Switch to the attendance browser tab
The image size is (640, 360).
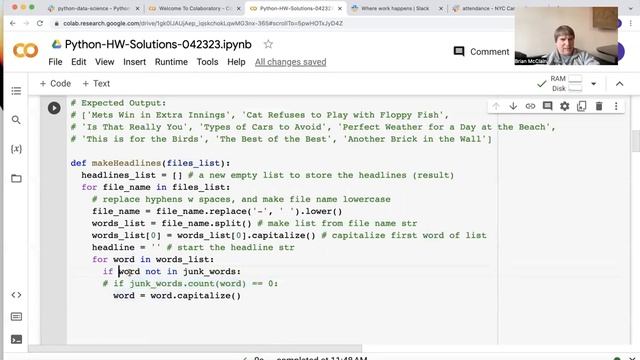pos(484,8)
